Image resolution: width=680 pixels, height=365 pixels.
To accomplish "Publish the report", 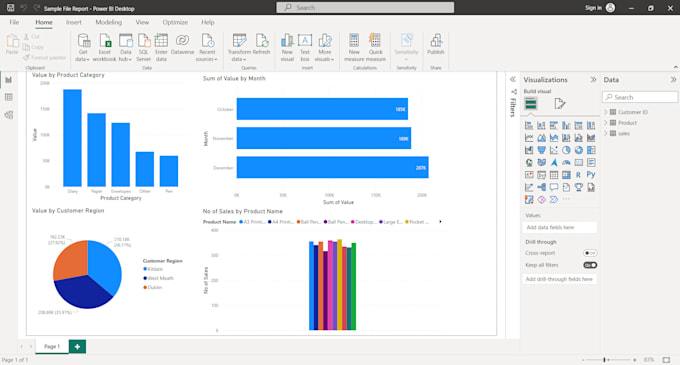I will point(435,44).
